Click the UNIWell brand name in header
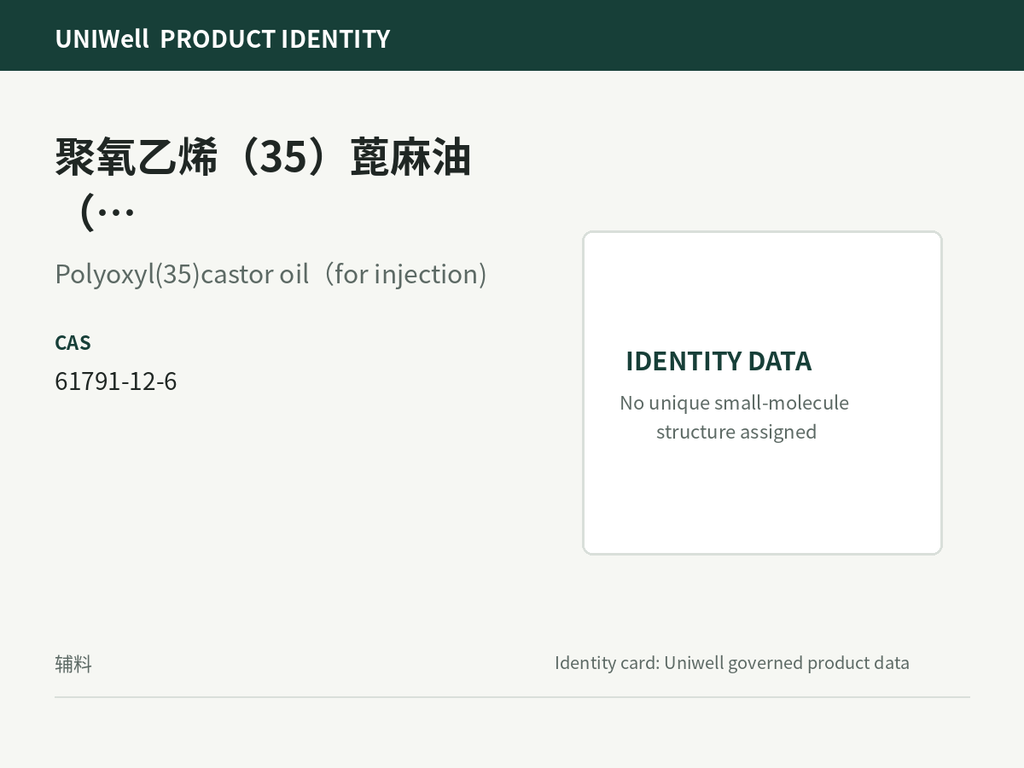 tap(102, 39)
